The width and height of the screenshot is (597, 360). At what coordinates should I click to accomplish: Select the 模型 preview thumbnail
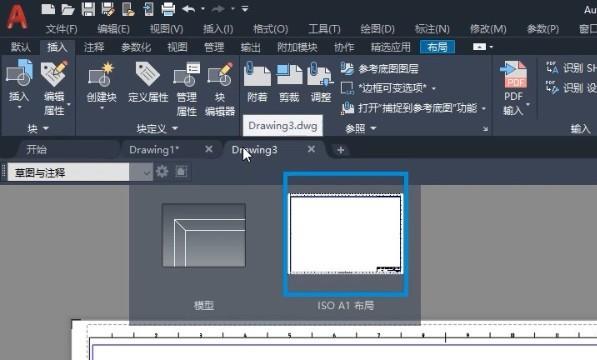pos(204,235)
